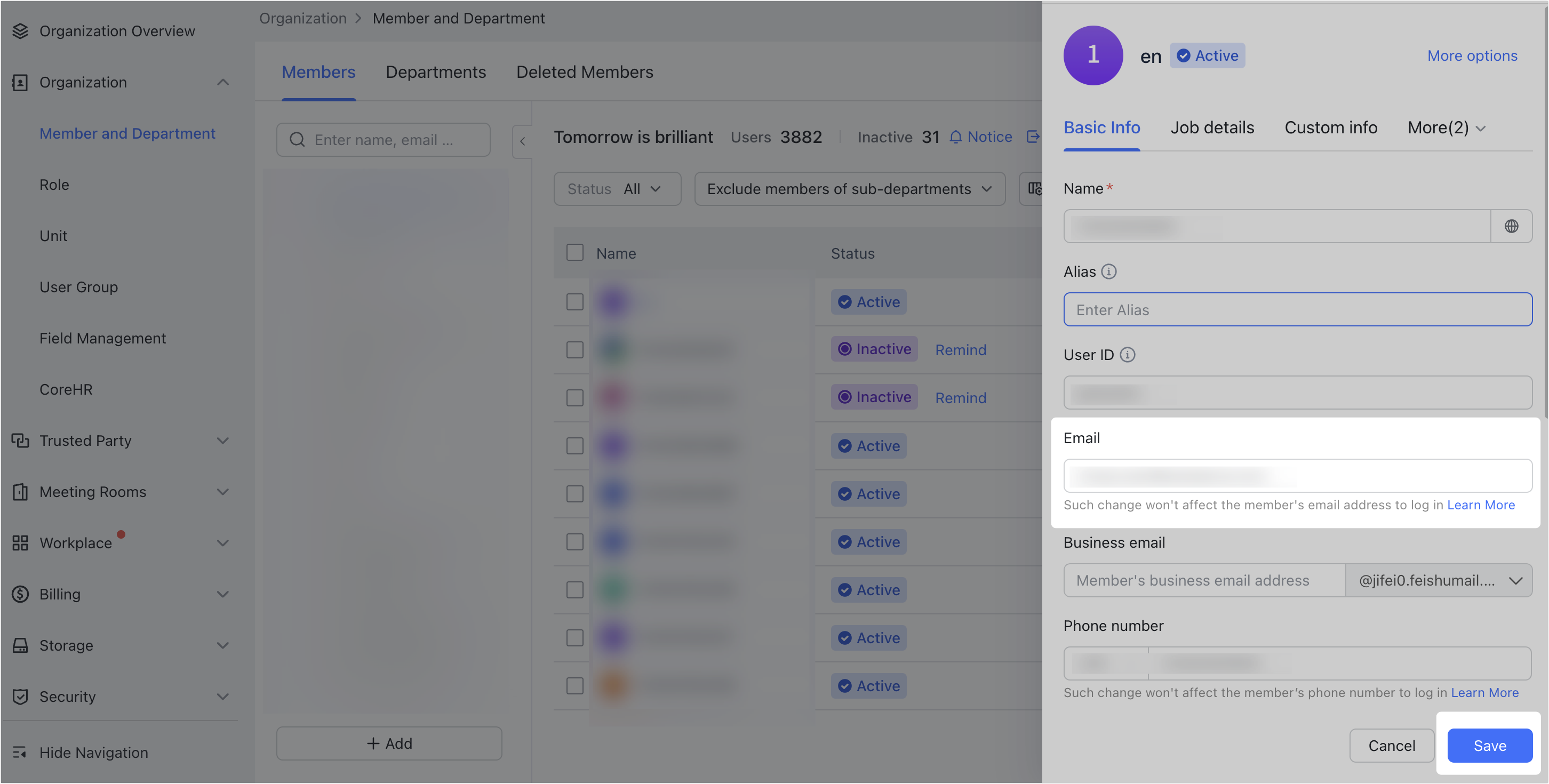This screenshot has width=1549, height=784.
Task: Switch to the Departments tab
Action: point(436,71)
